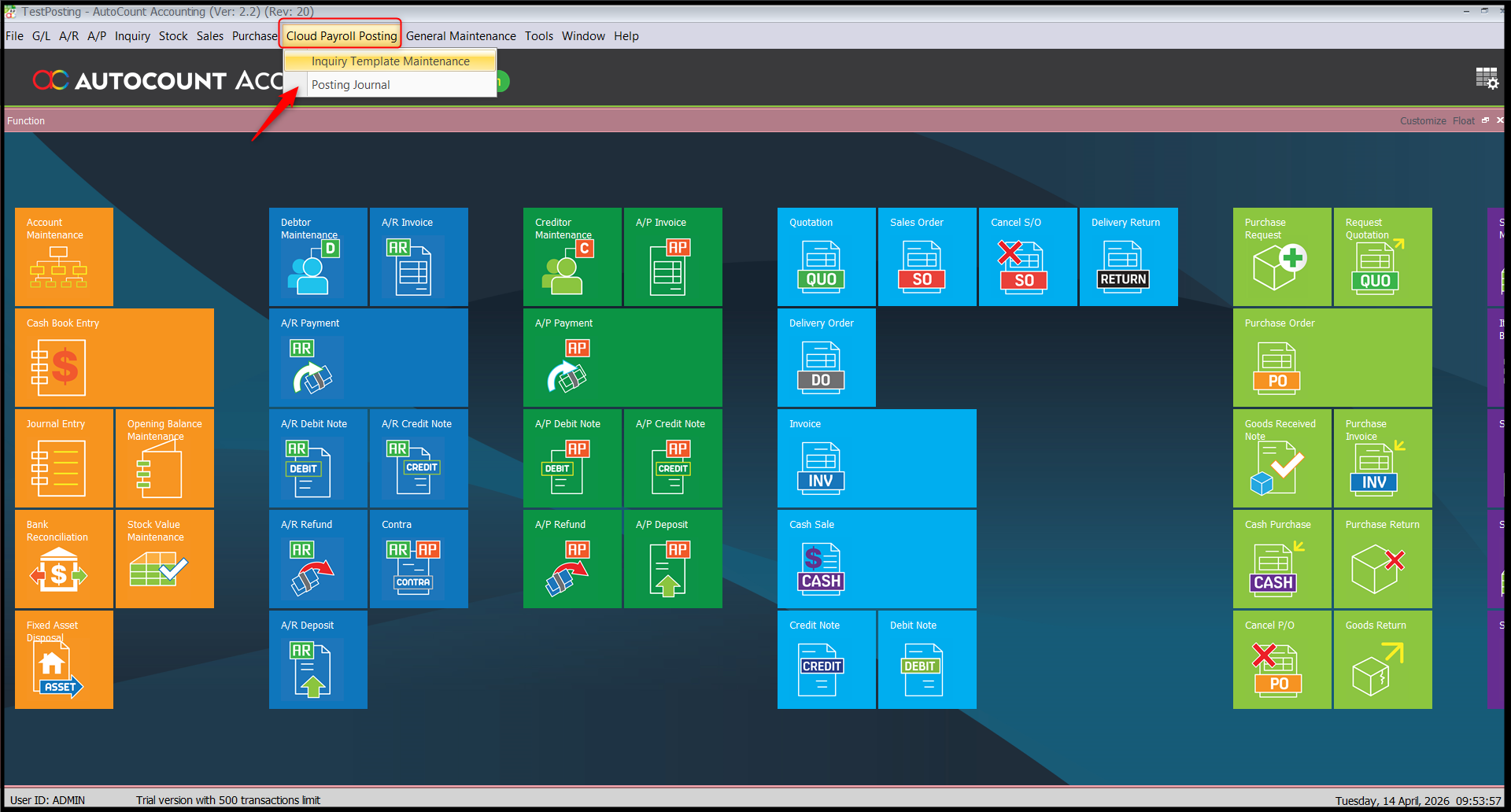Close the Function panel

[x=1500, y=120]
